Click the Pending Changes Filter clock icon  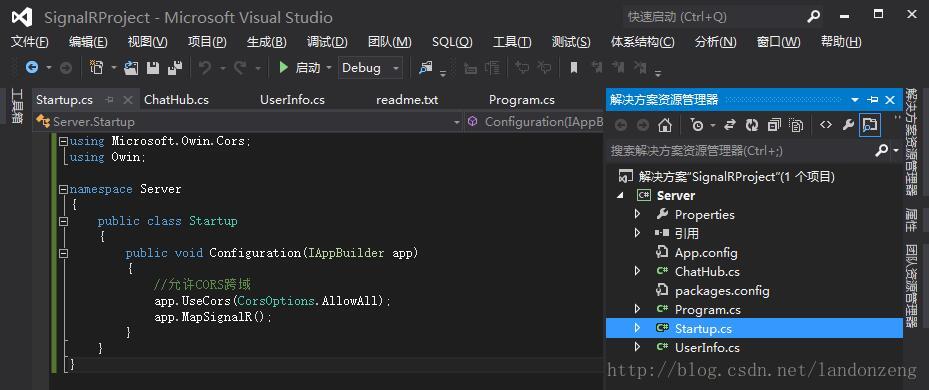(x=697, y=124)
